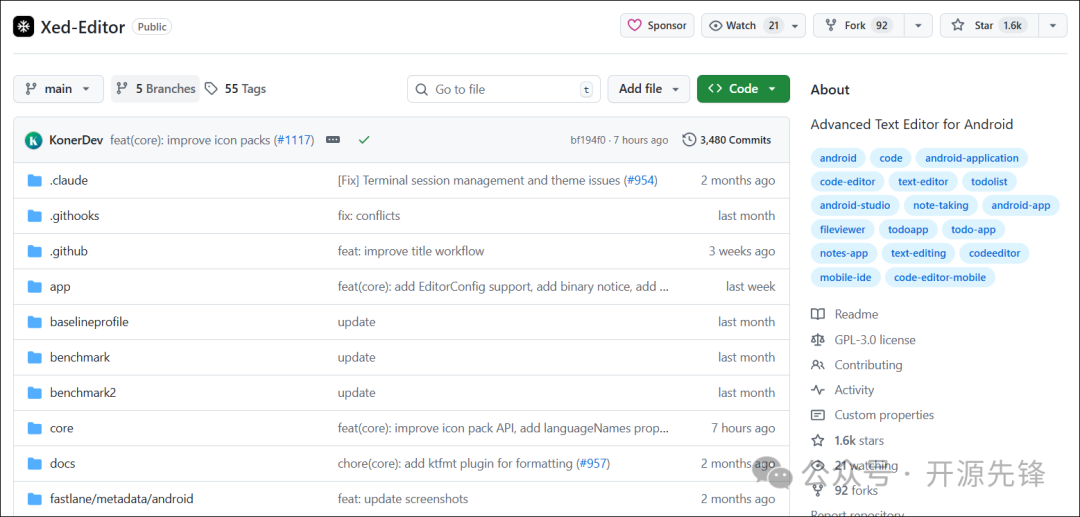The height and width of the screenshot is (517, 1080).
Task: Click the folder icon beside core
Action: [34, 428]
